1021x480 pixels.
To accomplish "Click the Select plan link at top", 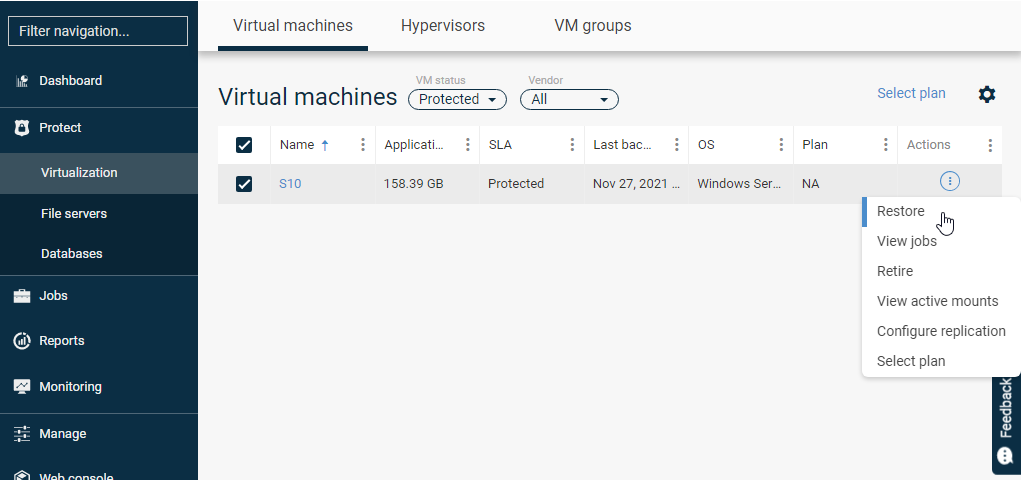I will click(911, 93).
